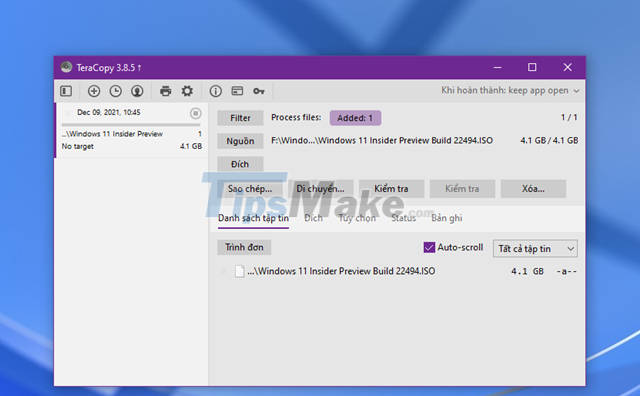Click the 'Sao chép...' button
This screenshot has width=640, height=396.
250,189
